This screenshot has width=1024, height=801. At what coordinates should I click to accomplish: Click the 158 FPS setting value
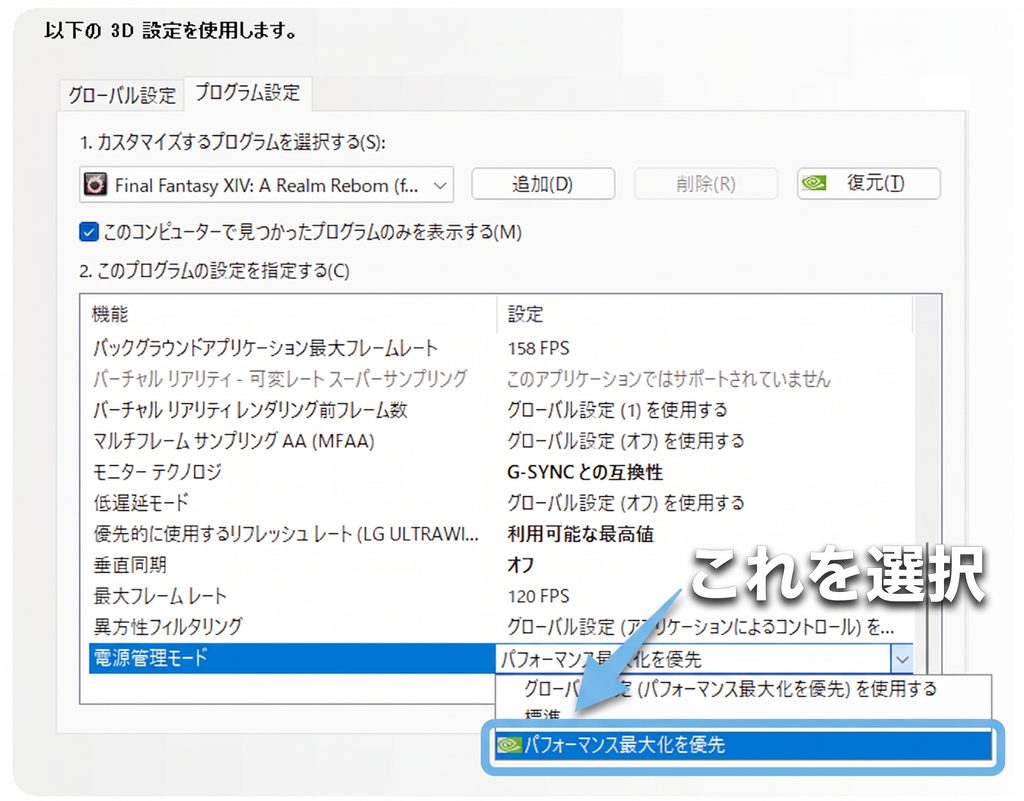(x=539, y=348)
